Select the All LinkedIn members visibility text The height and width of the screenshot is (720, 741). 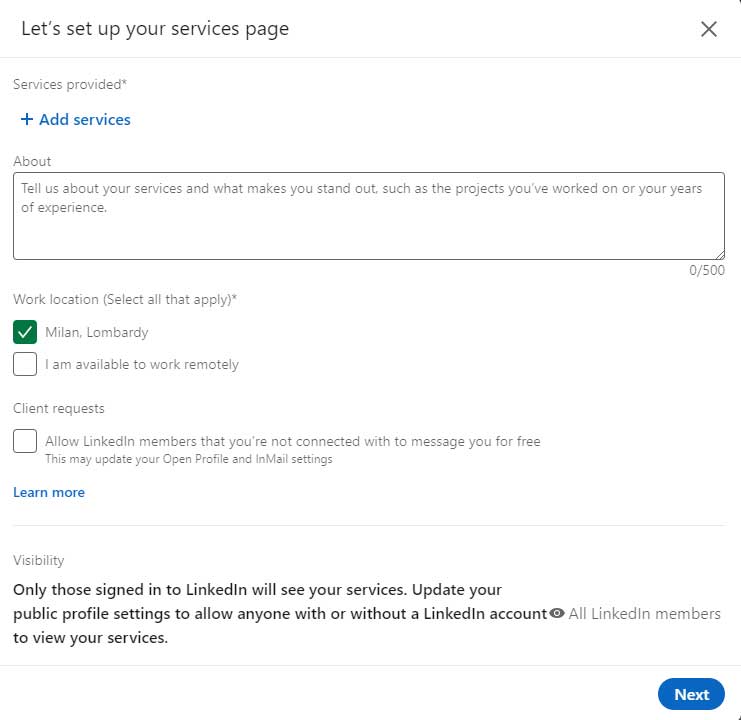point(644,613)
